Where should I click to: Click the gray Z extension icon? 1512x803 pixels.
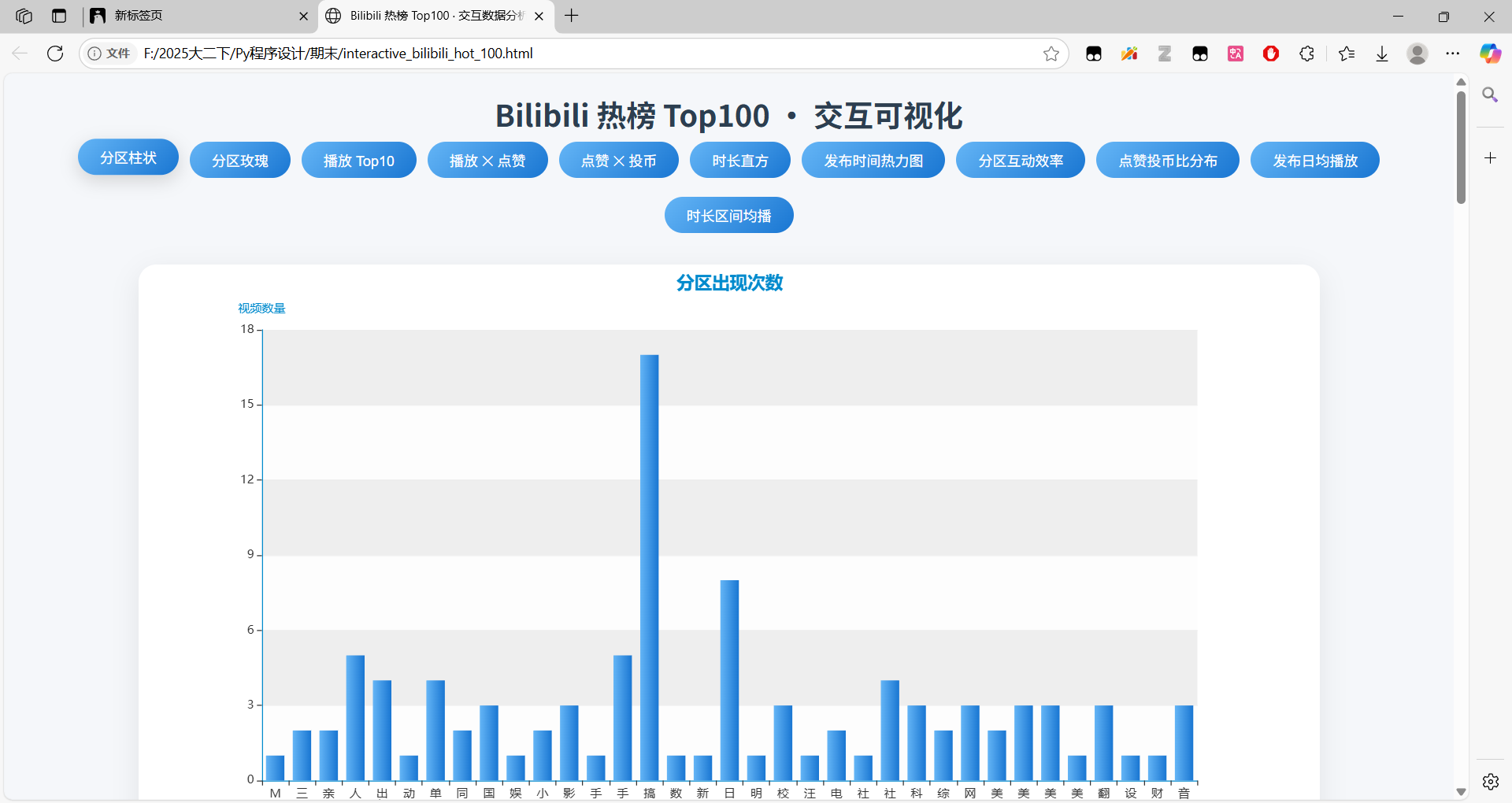coord(1165,54)
